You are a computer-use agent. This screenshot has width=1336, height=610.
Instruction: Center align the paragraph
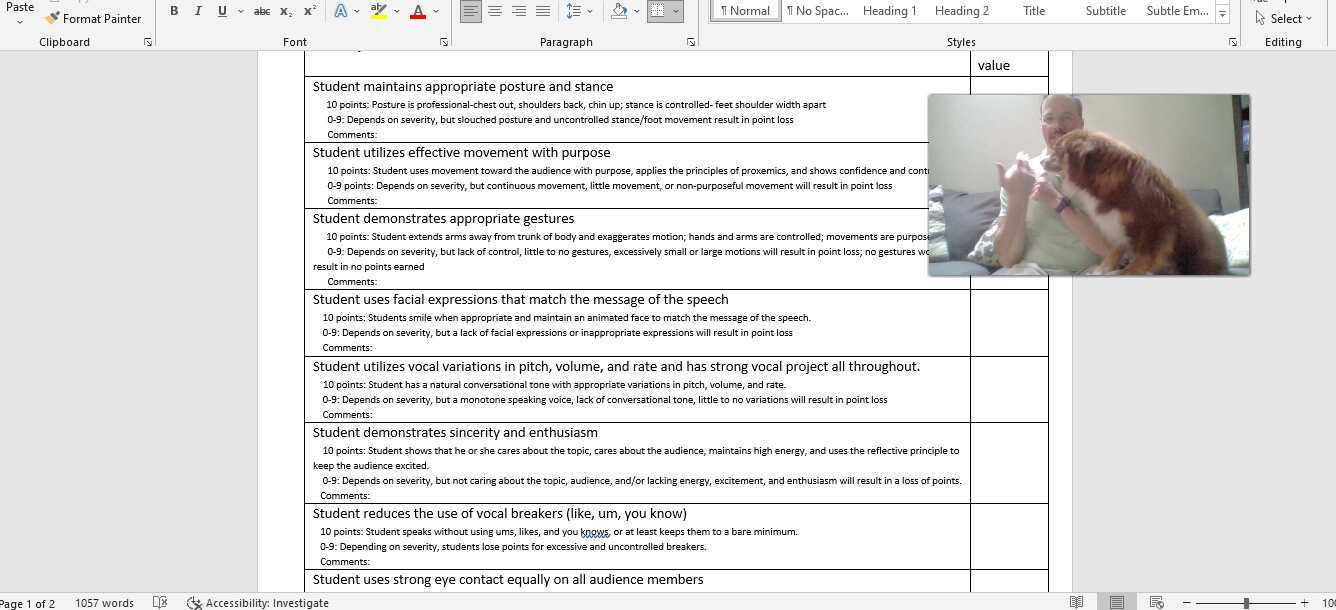[x=495, y=11]
